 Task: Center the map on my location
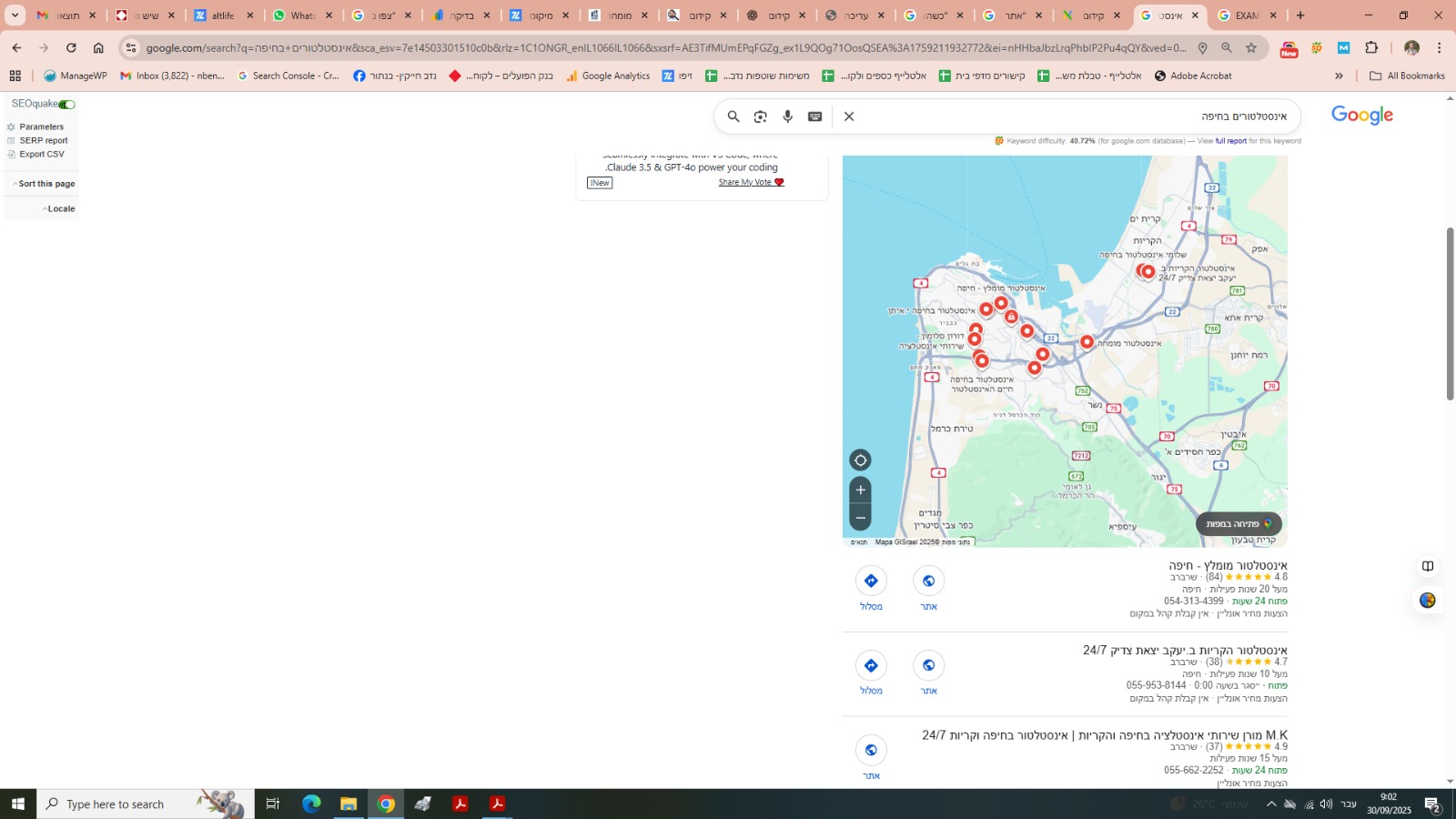pos(860,460)
